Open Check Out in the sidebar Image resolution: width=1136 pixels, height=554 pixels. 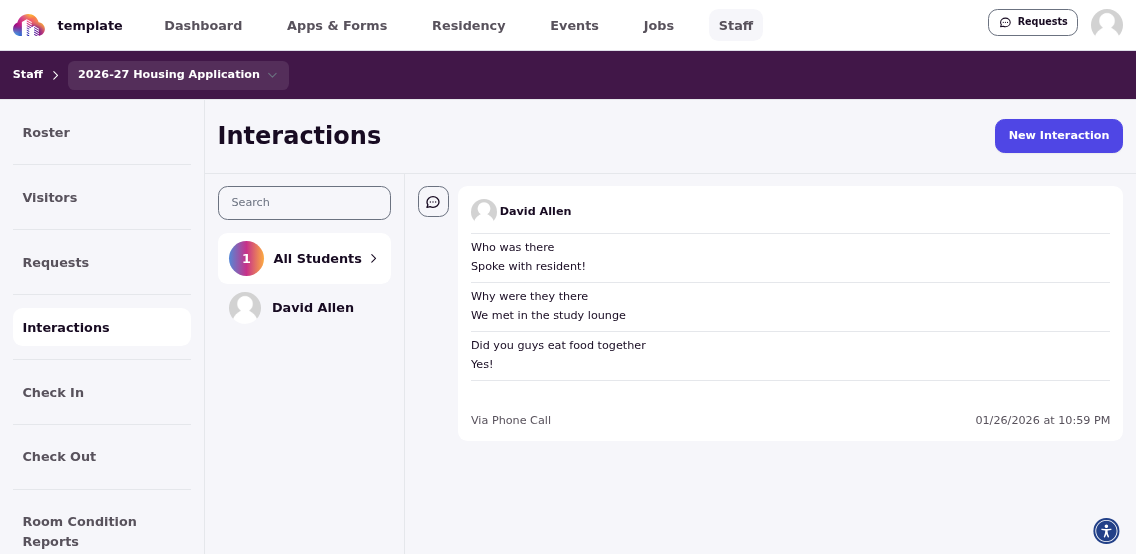[102, 457]
